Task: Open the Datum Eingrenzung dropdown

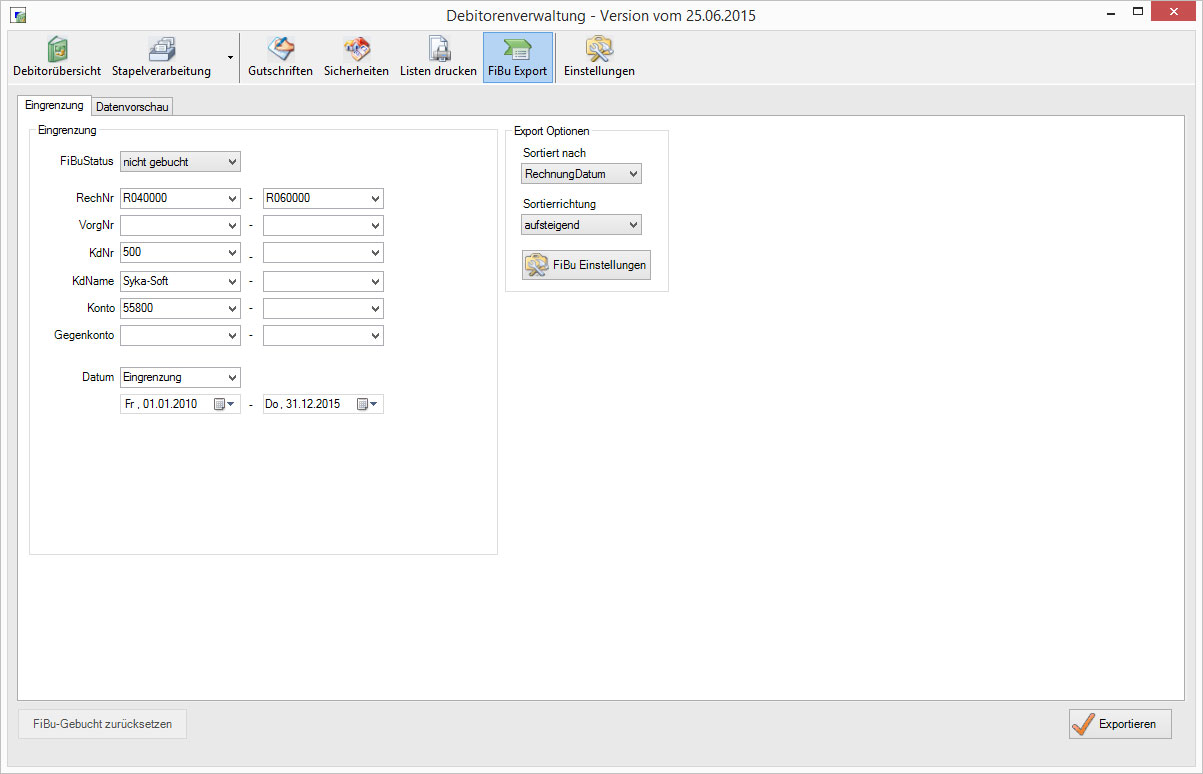Action: click(x=232, y=377)
